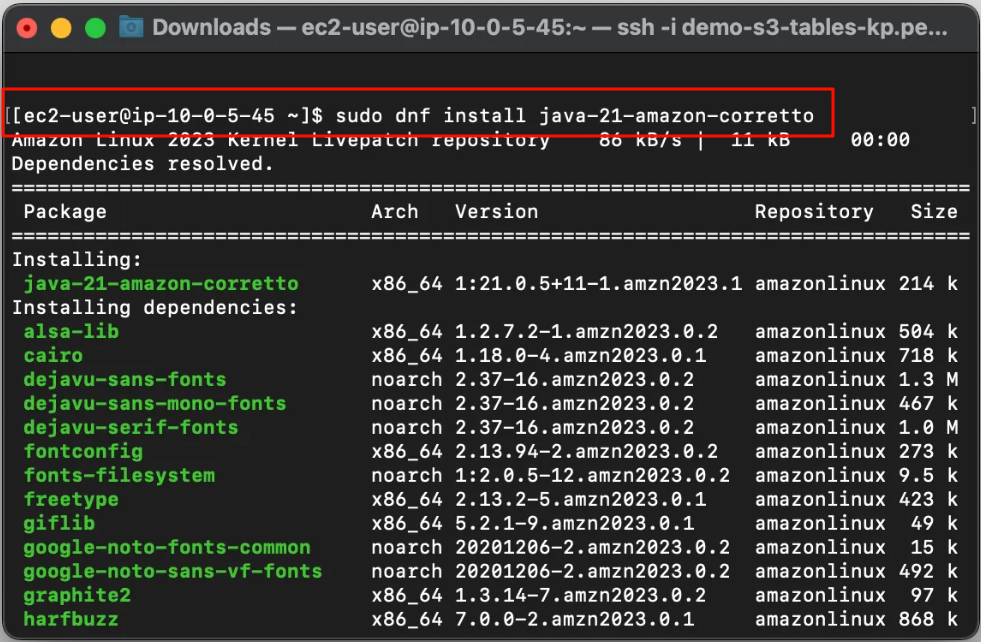Click the 1.0 M size value
This screenshot has height=642, width=981.
click(x=928, y=427)
